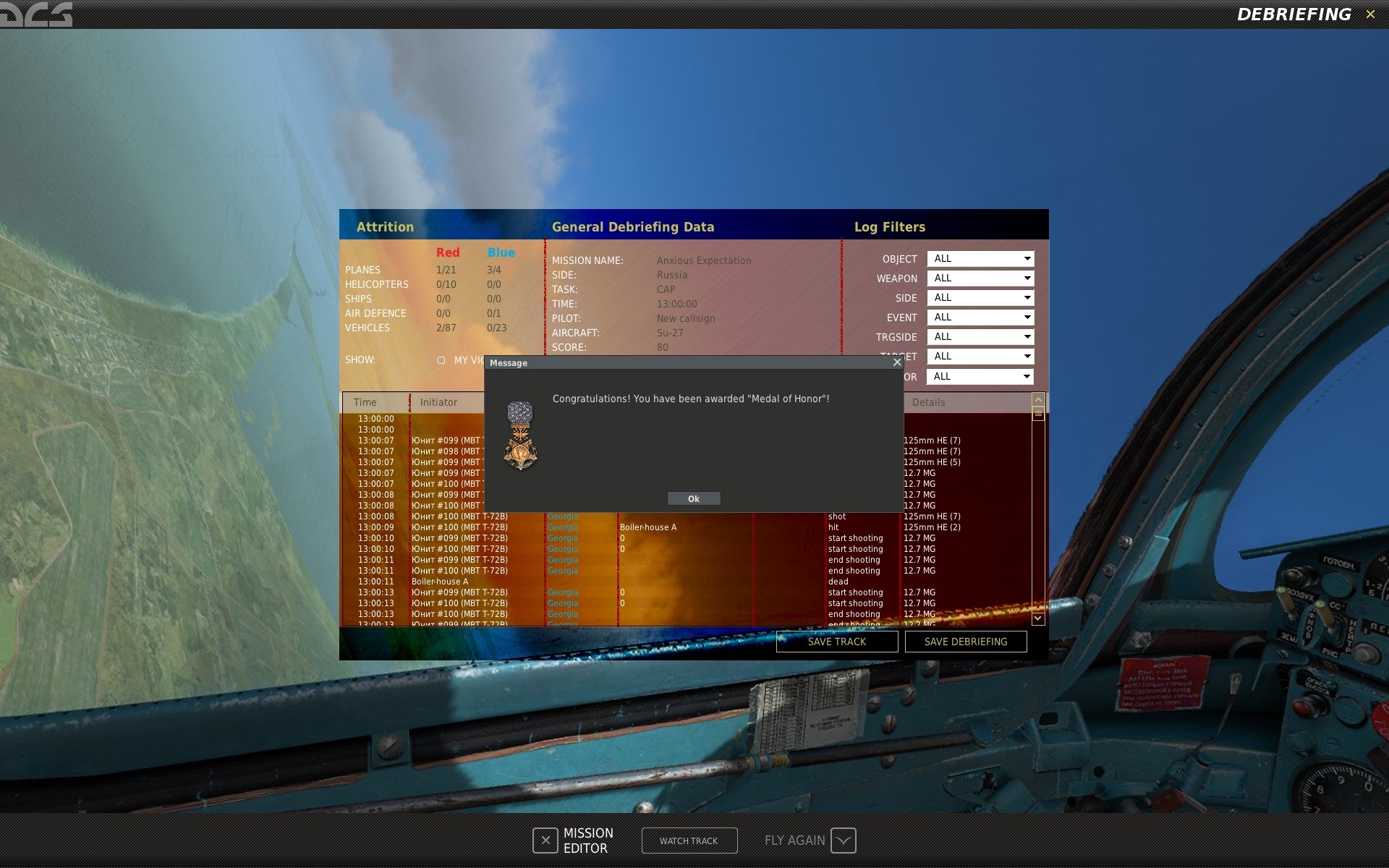The width and height of the screenshot is (1389, 868).
Task: Click the log scrollbar thumb
Action: (1038, 414)
